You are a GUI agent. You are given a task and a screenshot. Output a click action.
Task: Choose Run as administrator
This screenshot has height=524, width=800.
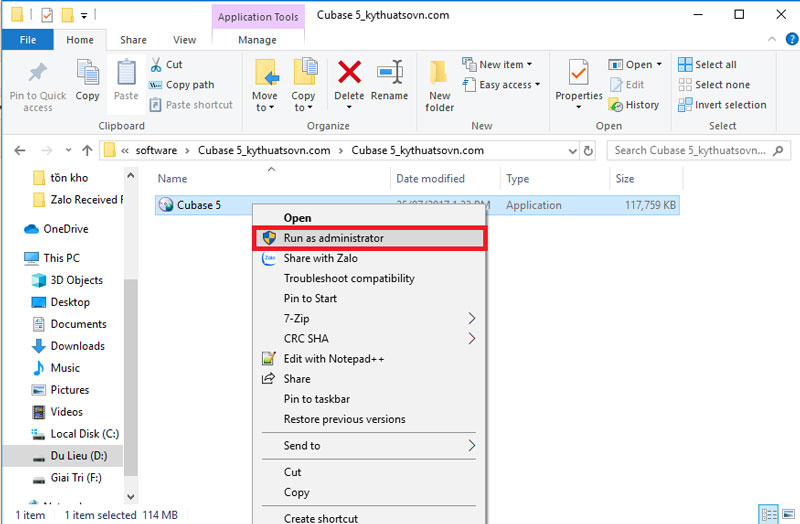click(370, 238)
